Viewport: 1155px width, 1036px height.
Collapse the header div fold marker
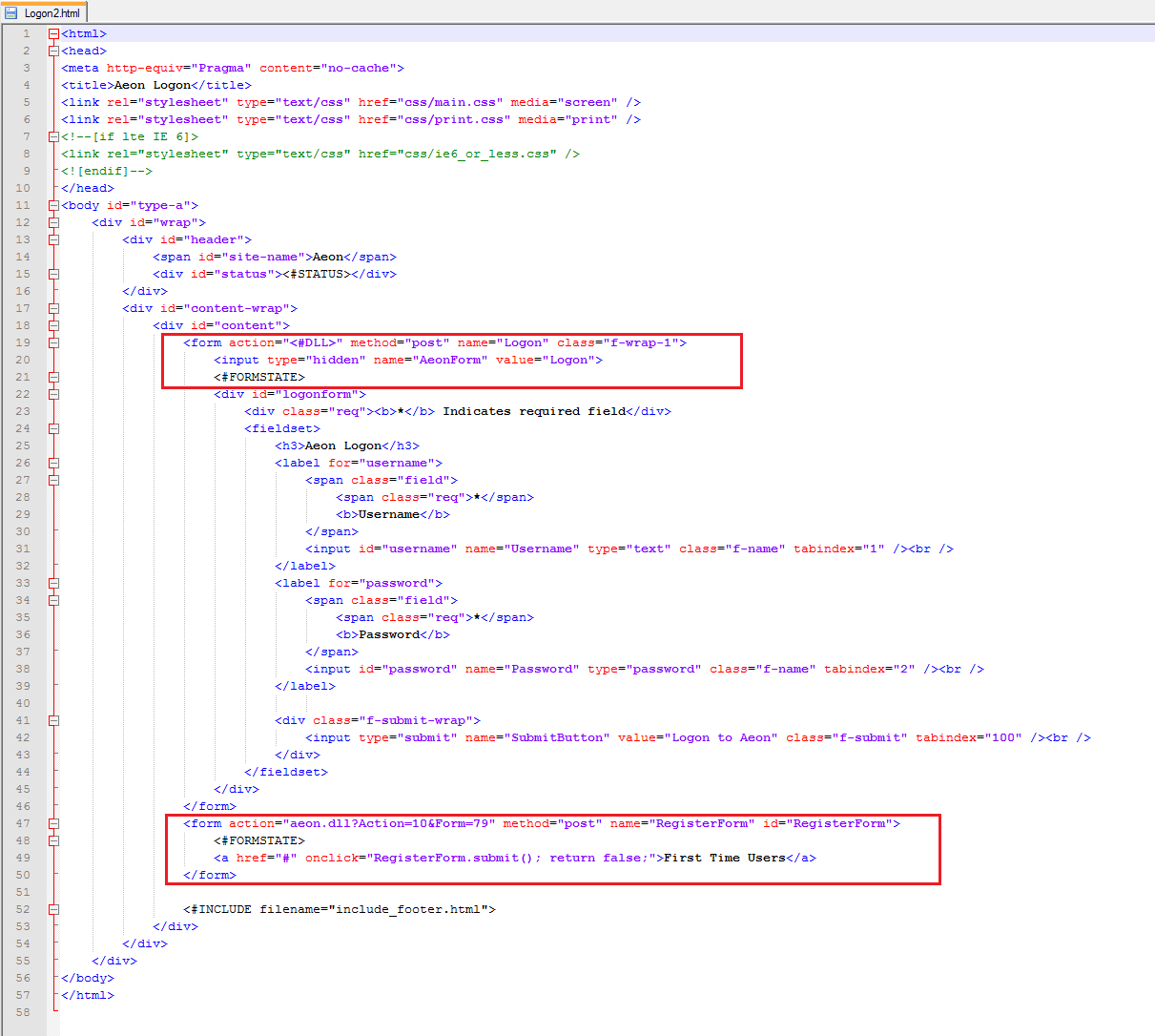pos(53,239)
